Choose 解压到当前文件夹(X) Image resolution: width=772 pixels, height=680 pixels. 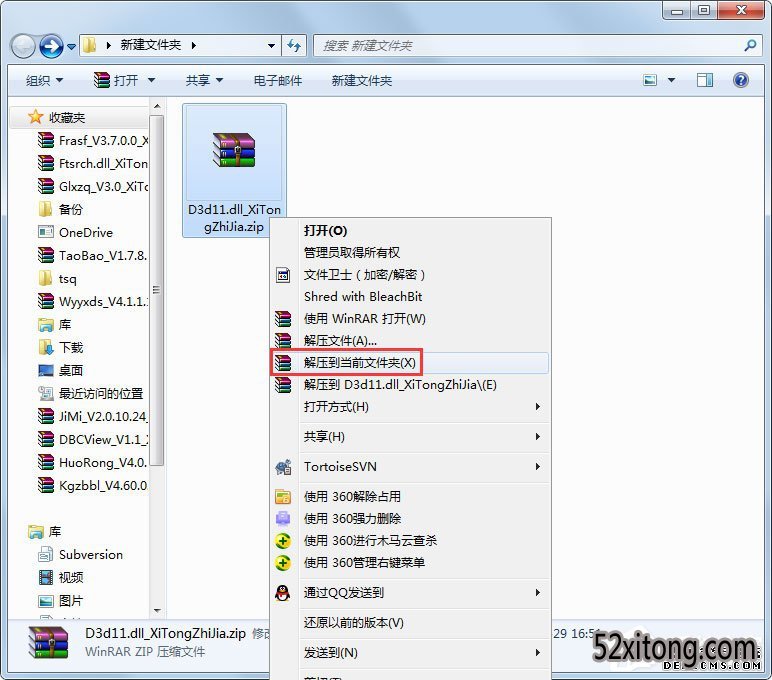410,363
